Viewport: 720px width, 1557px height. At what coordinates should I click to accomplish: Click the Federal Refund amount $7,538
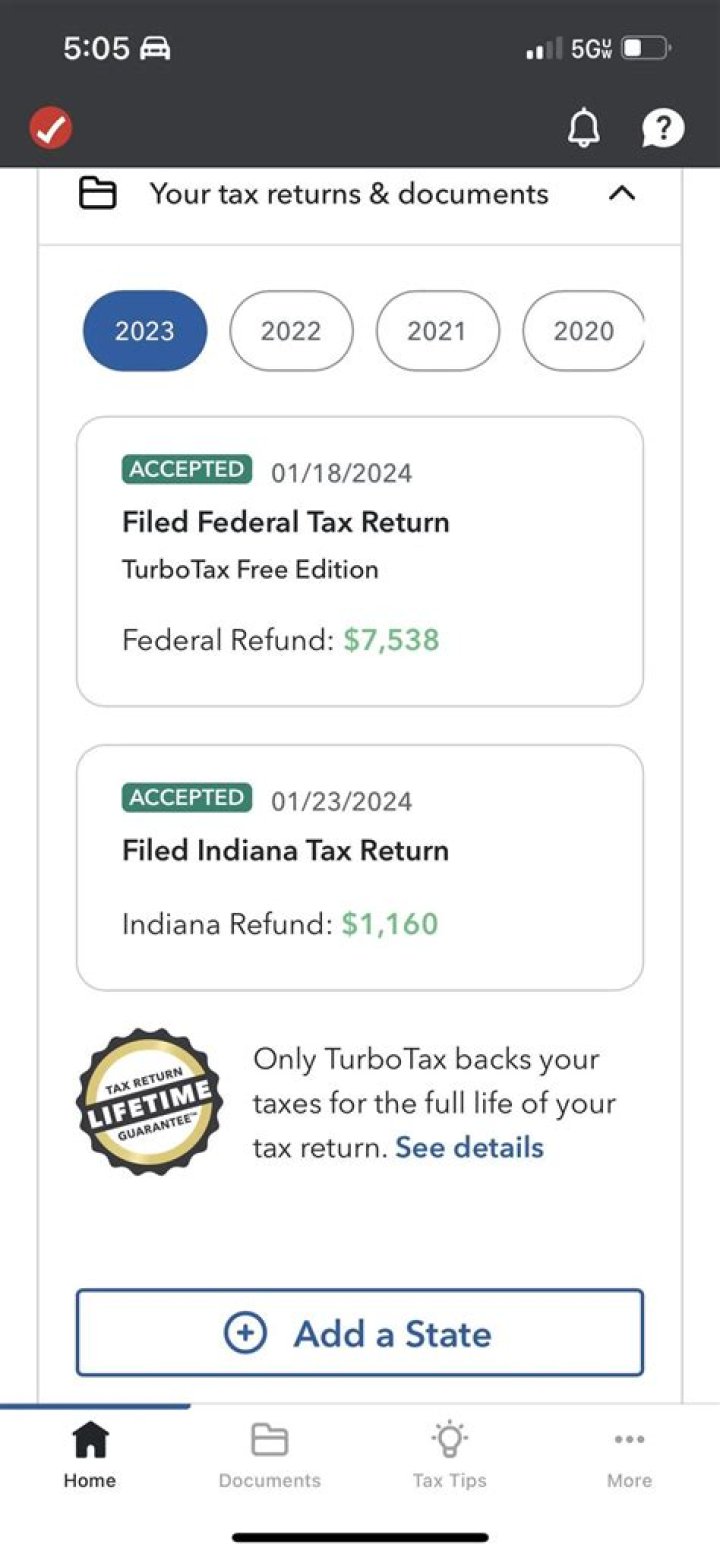point(394,640)
